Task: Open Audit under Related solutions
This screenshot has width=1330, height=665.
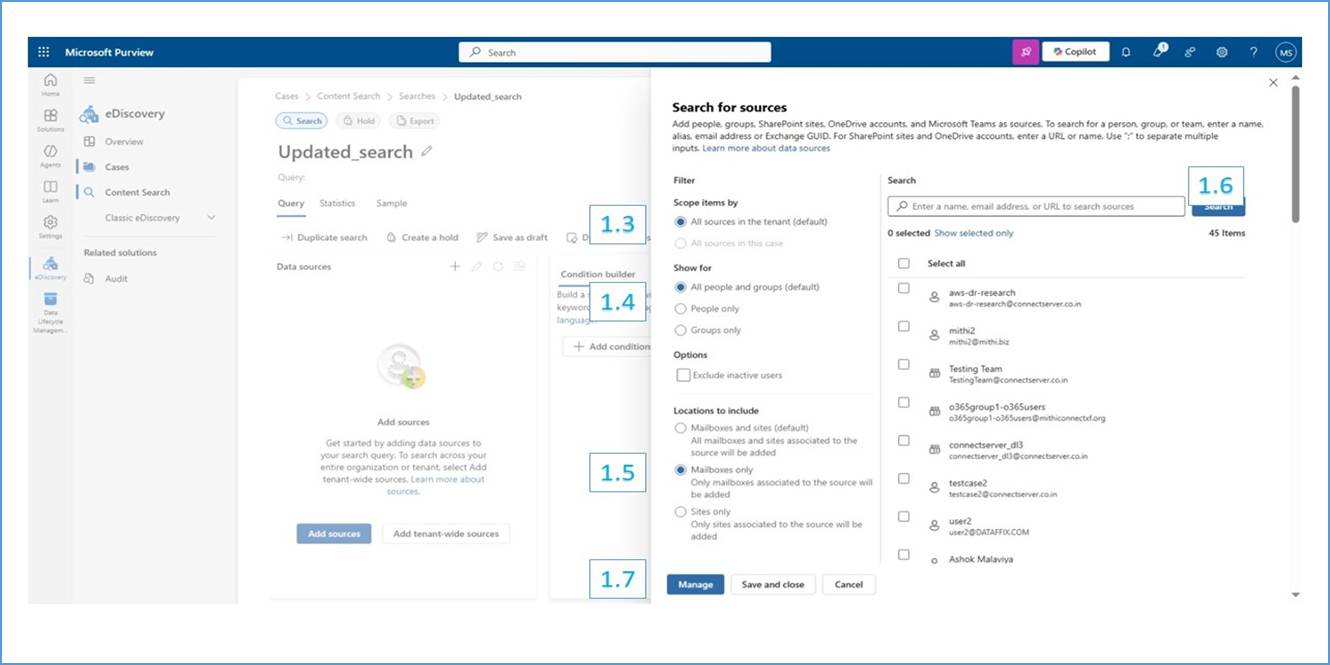Action: point(116,279)
